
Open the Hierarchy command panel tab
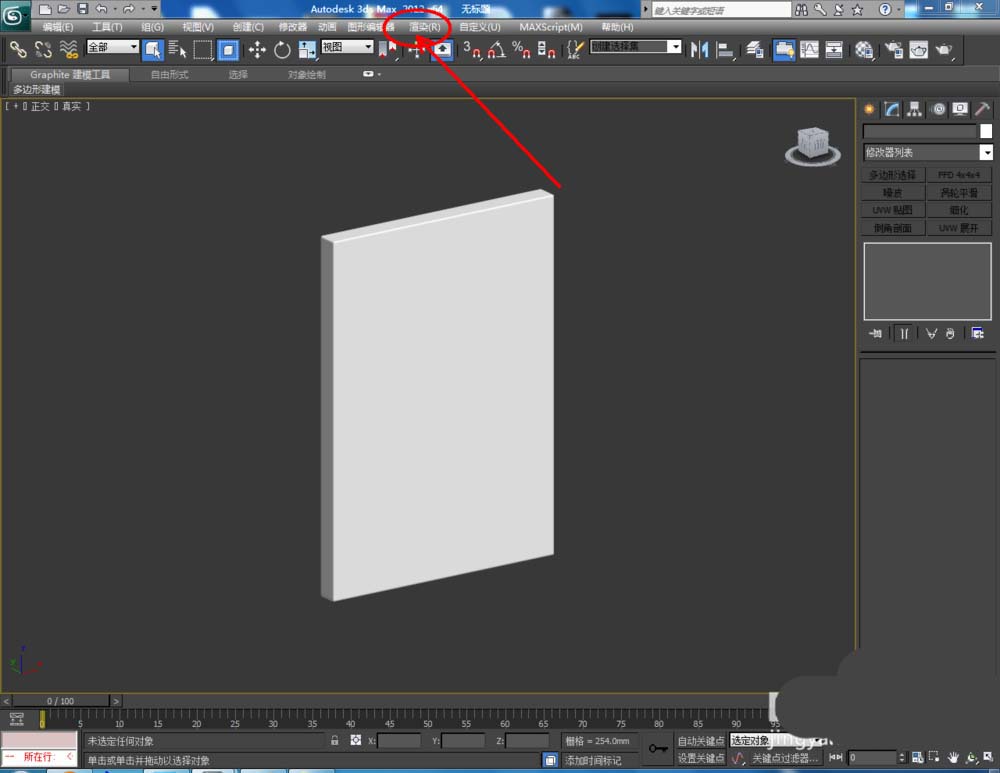(915, 109)
